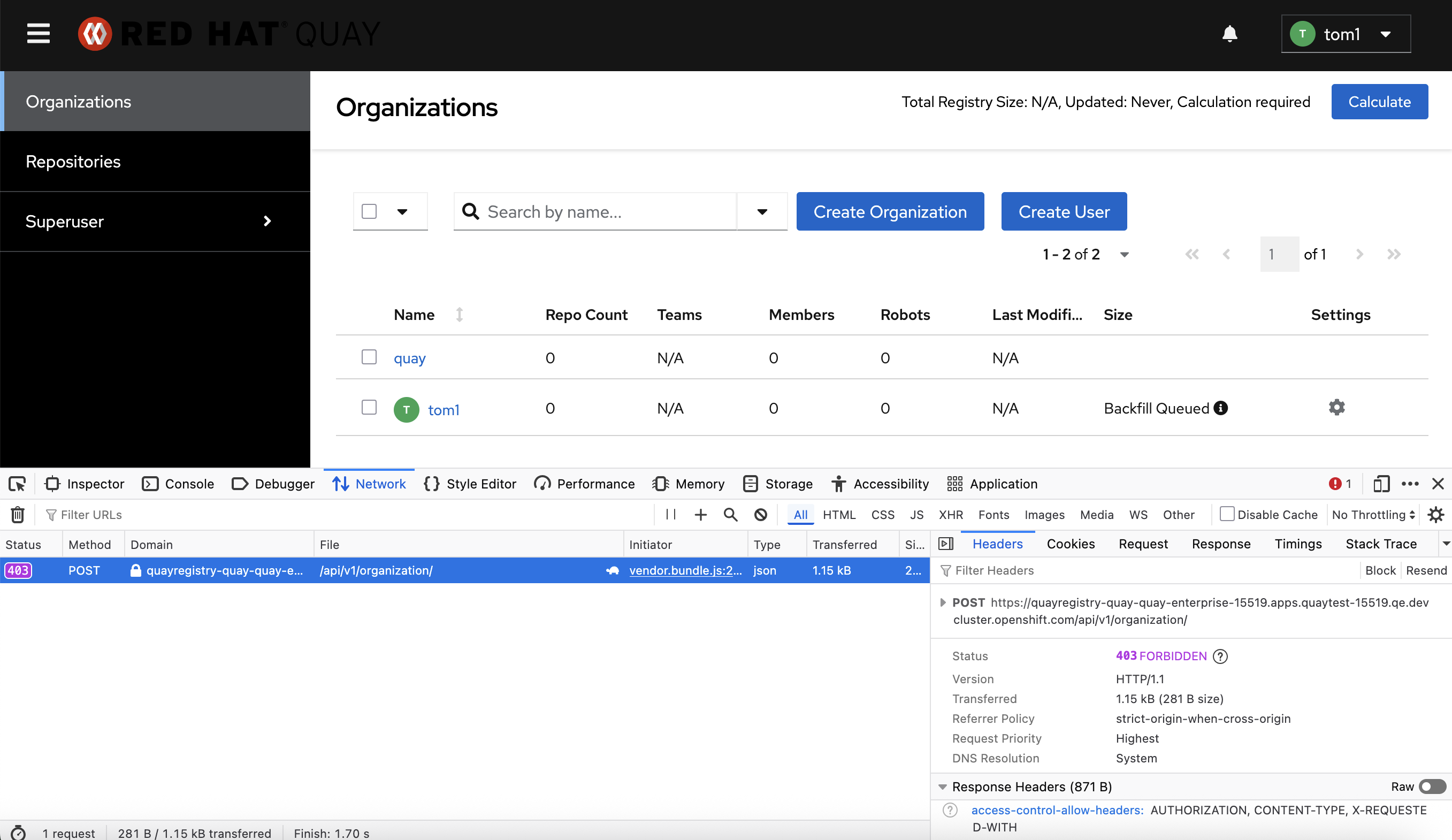Click the Search by name field
Image resolution: width=1452 pixels, height=840 pixels.
[x=605, y=211]
